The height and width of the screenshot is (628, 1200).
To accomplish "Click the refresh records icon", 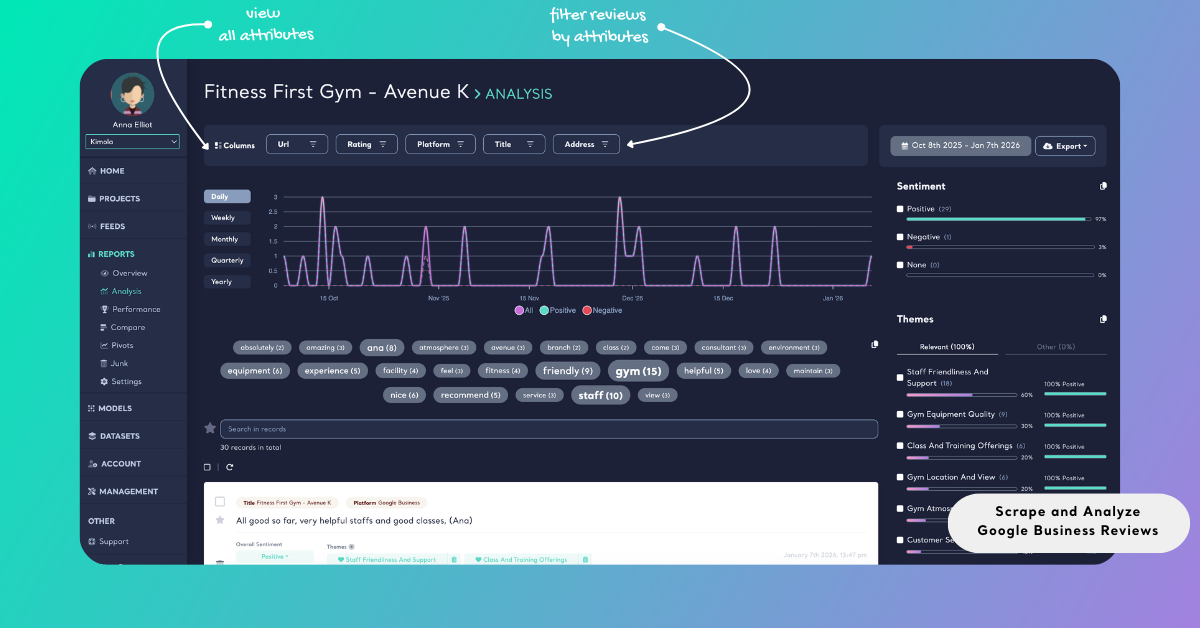I will coord(229,467).
